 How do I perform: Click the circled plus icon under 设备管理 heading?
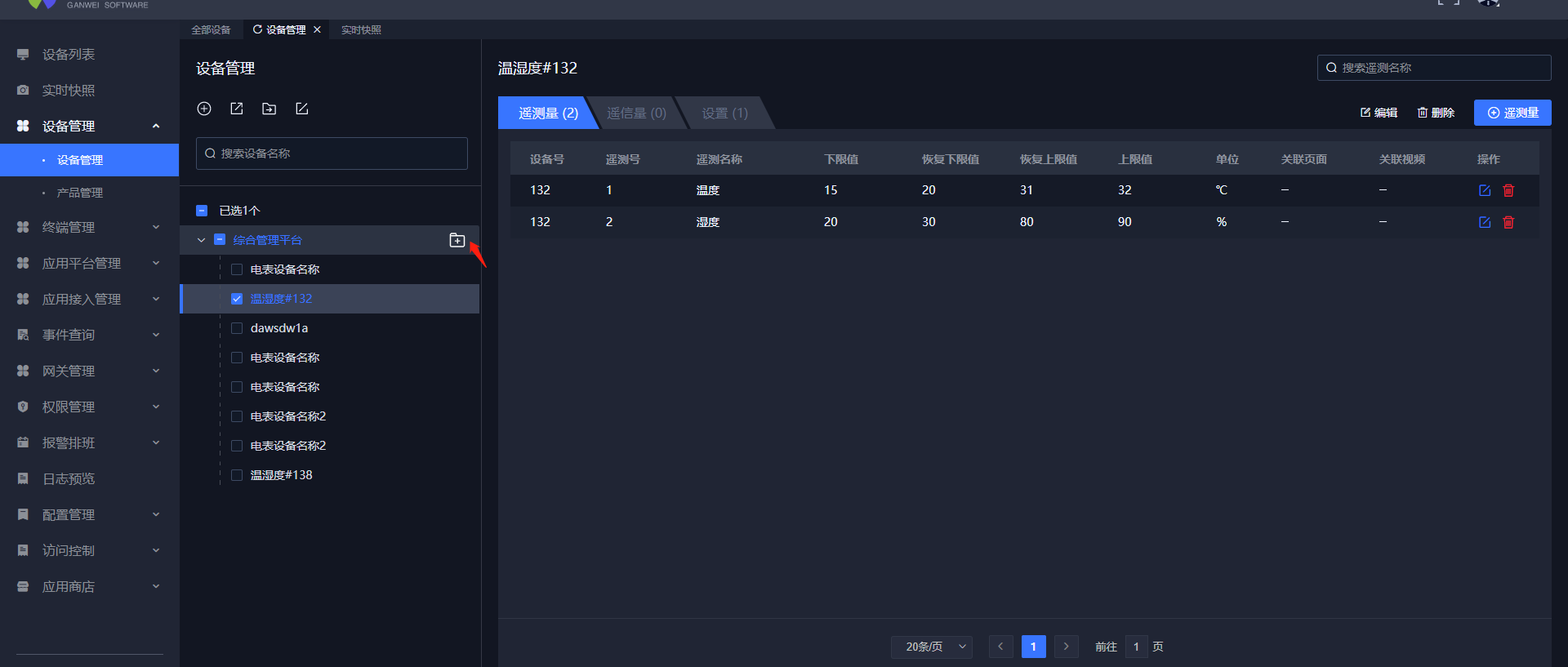tap(204, 109)
